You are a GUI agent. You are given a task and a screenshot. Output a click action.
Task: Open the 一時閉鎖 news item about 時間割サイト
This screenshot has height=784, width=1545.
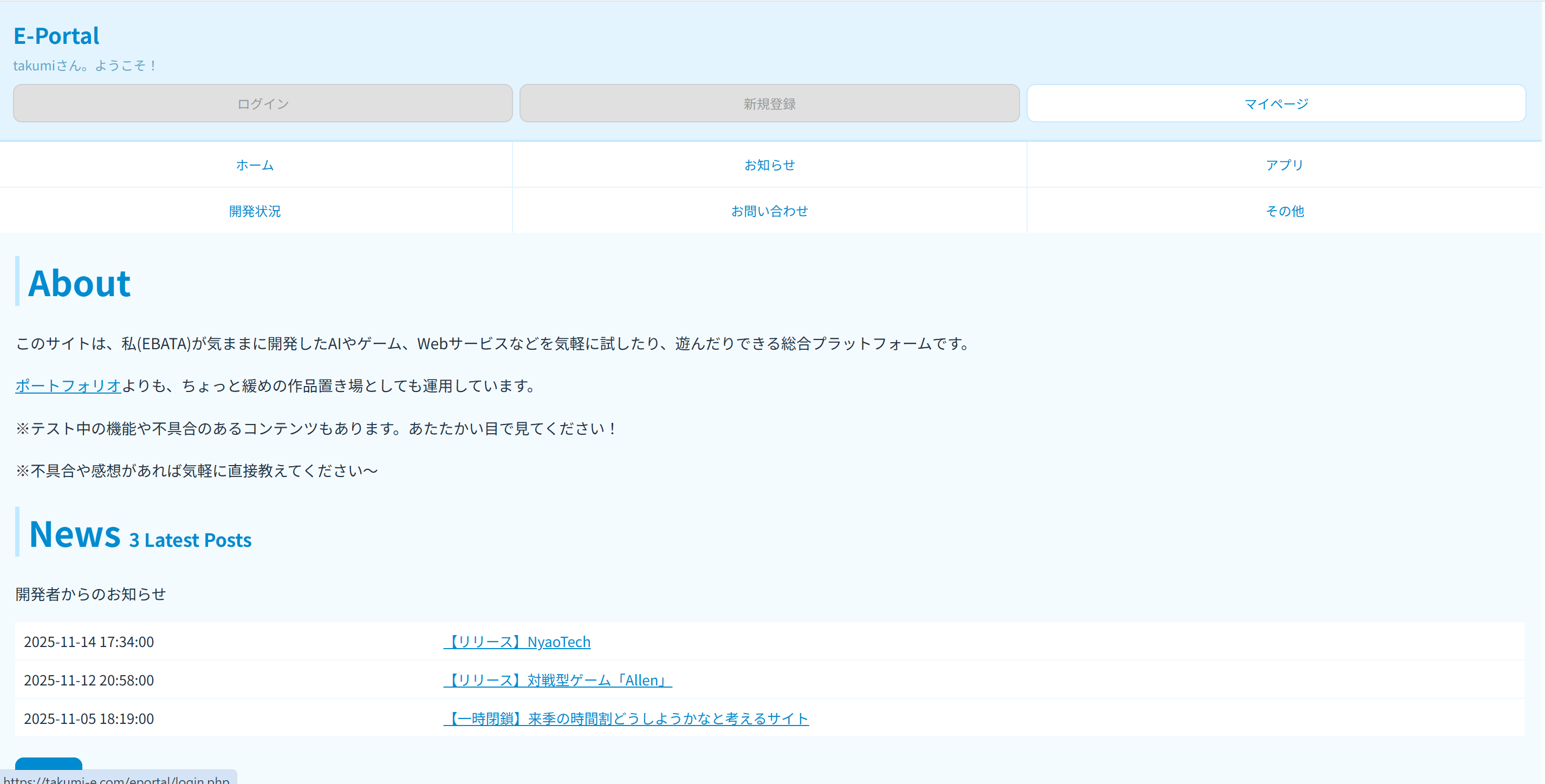pyautogui.click(x=627, y=718)
